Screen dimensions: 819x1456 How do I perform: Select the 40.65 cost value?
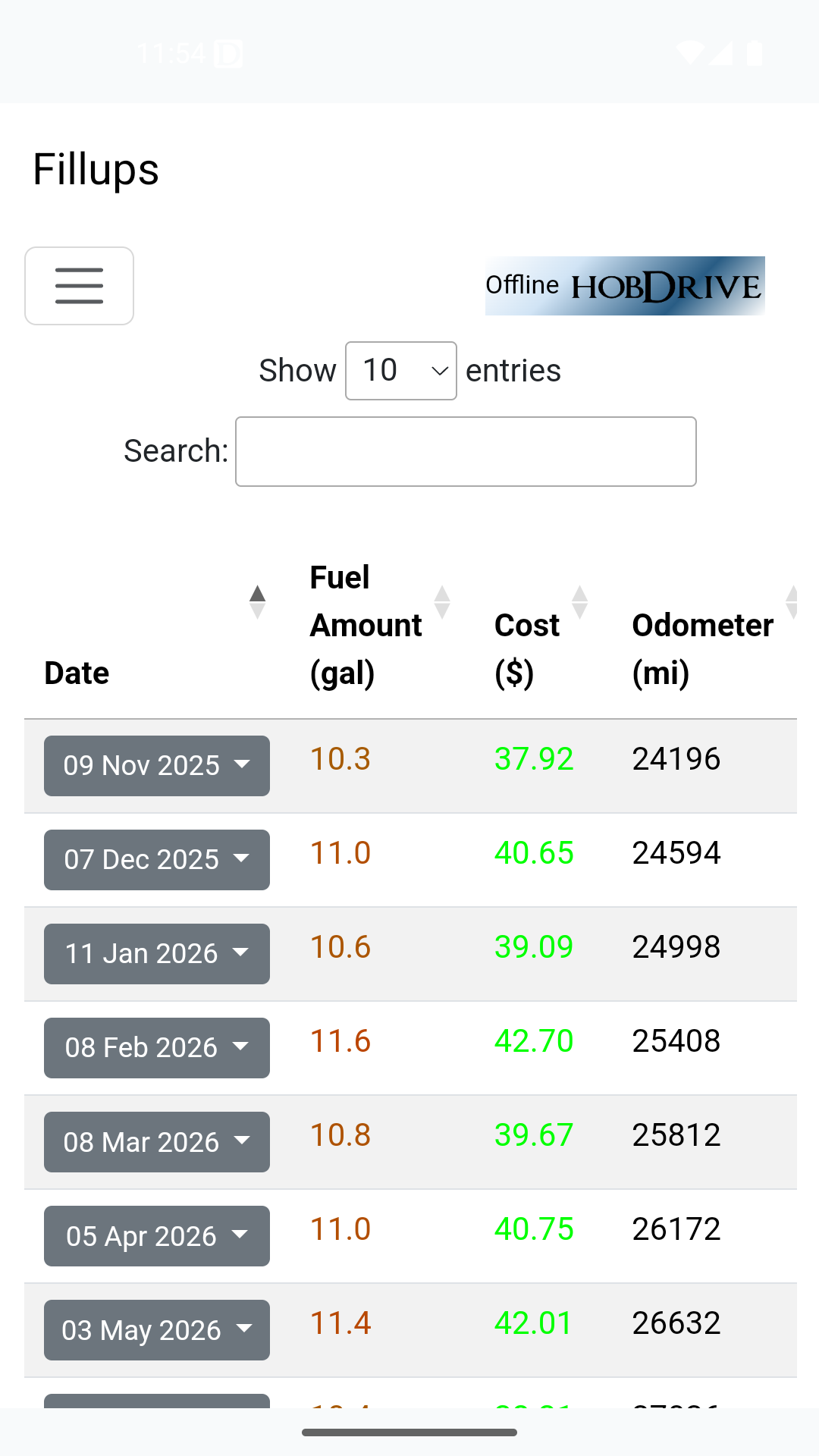tap(534, 853)
